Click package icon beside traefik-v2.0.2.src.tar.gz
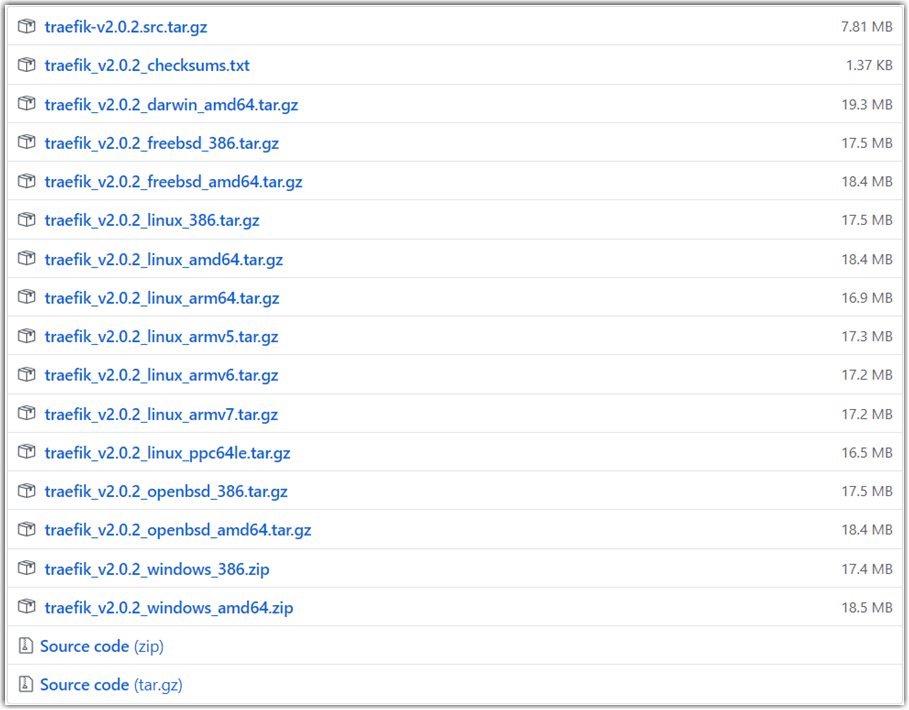The image size is (909, 710). point(26,26)
